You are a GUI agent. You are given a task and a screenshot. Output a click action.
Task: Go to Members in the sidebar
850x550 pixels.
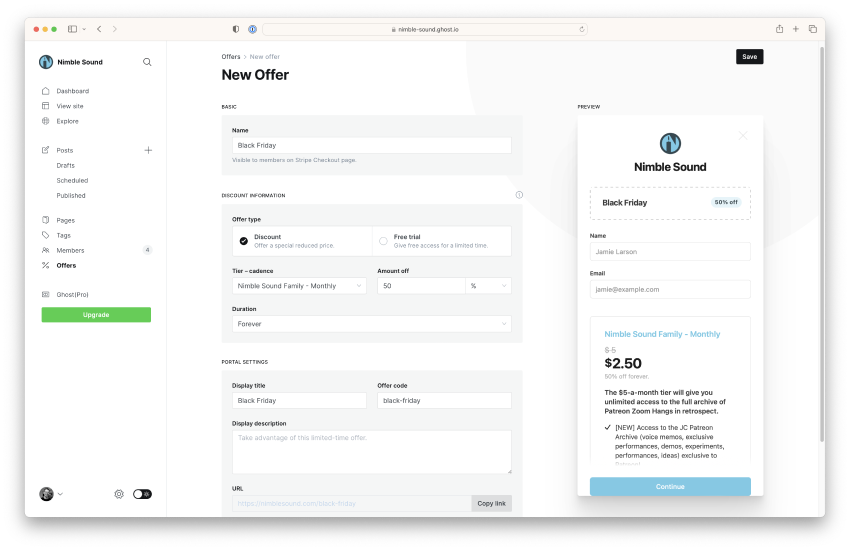(x=70, y=250)
